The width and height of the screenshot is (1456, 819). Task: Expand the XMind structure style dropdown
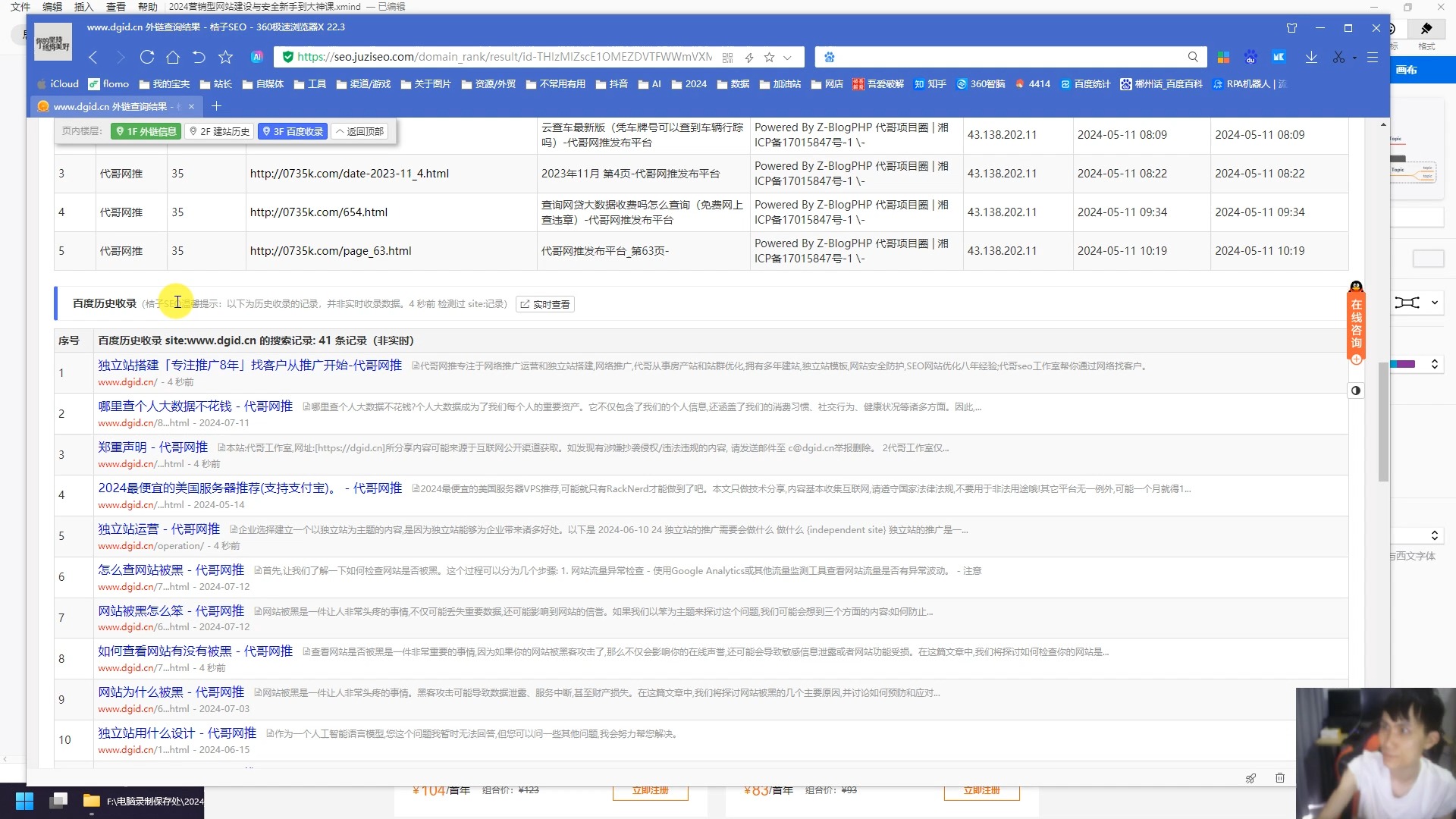tap(1435, 303)
